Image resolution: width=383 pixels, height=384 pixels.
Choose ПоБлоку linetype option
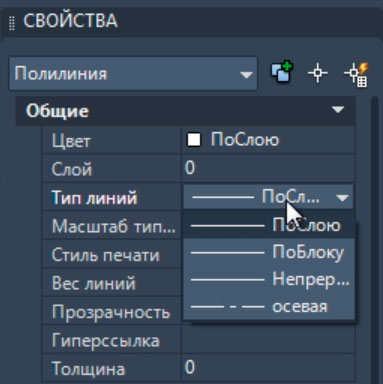(x=269, y=252)
